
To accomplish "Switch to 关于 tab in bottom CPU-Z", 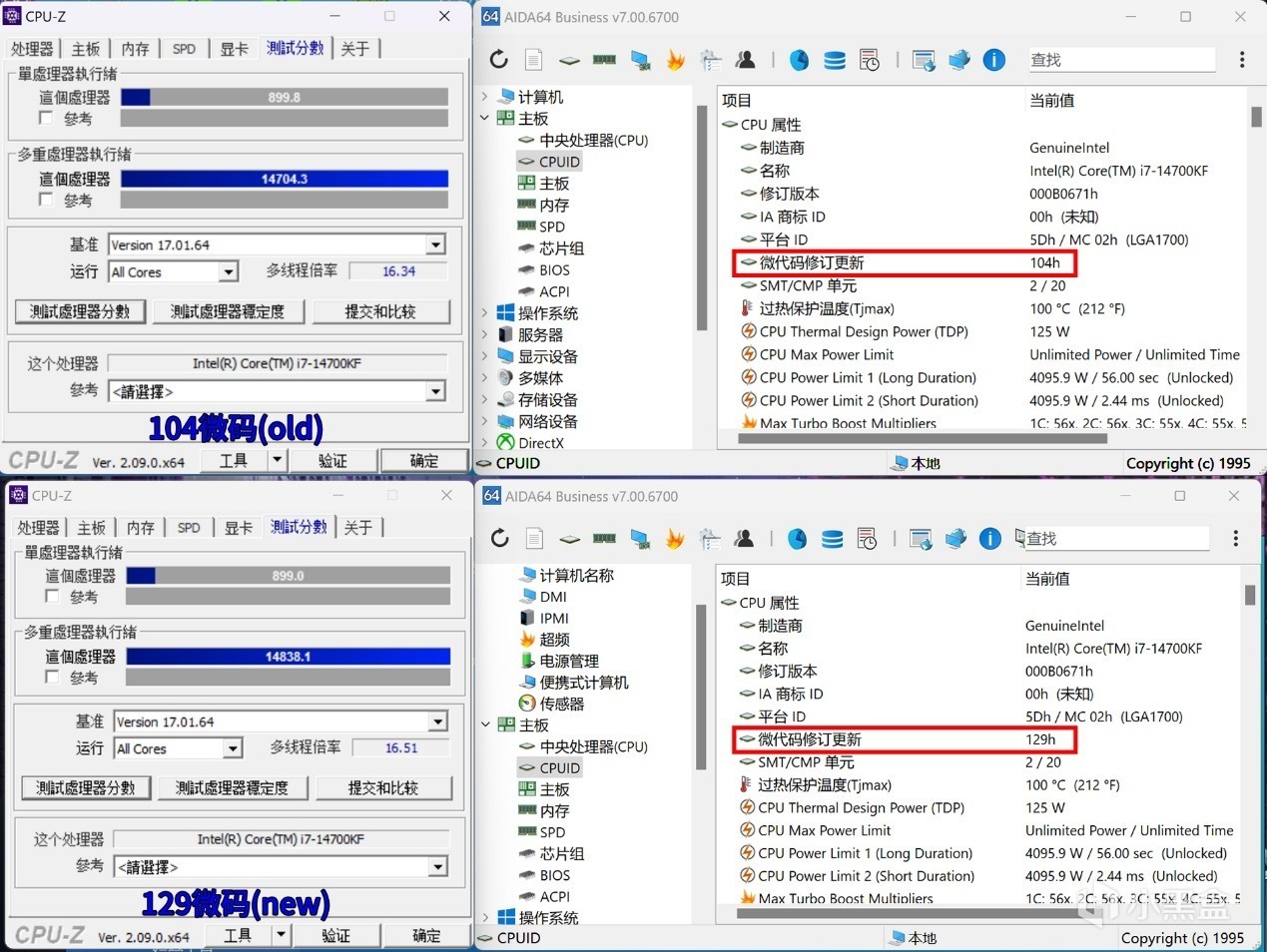I will [358, 528].
